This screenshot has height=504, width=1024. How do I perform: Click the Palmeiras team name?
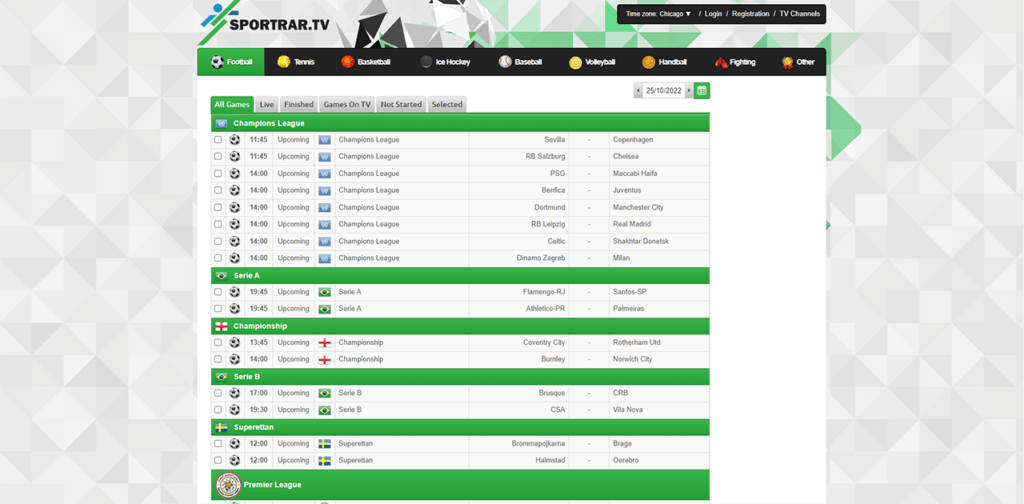628,309
